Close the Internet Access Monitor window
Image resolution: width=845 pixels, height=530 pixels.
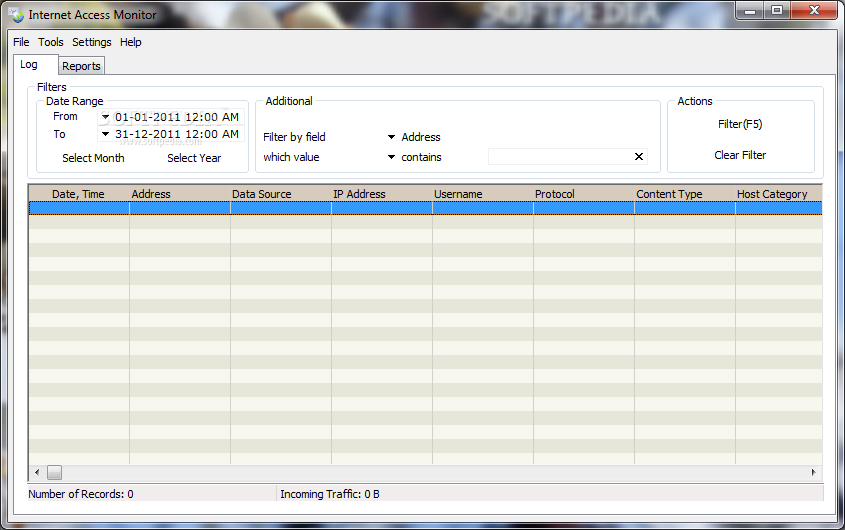pos(814,11)
